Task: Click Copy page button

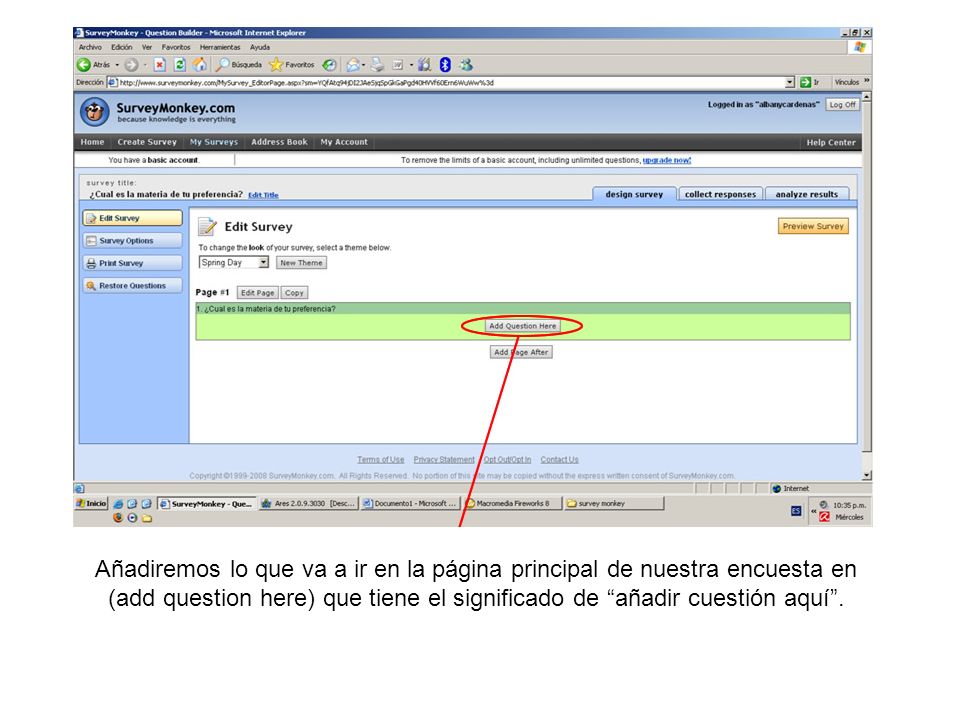Action: coord(294,293)
